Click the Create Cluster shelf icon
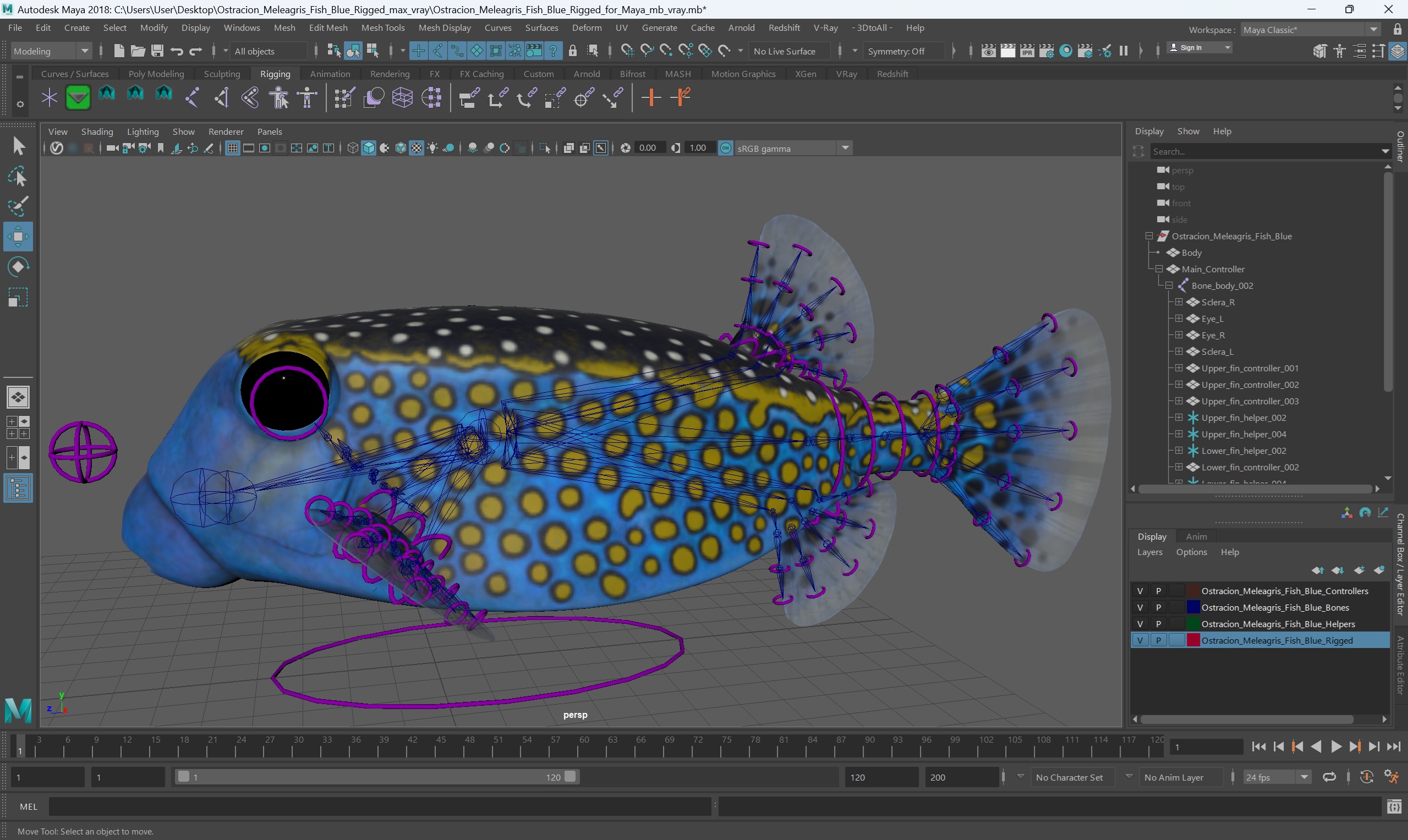The image size is (1408, 840). [x=431, y=98]
